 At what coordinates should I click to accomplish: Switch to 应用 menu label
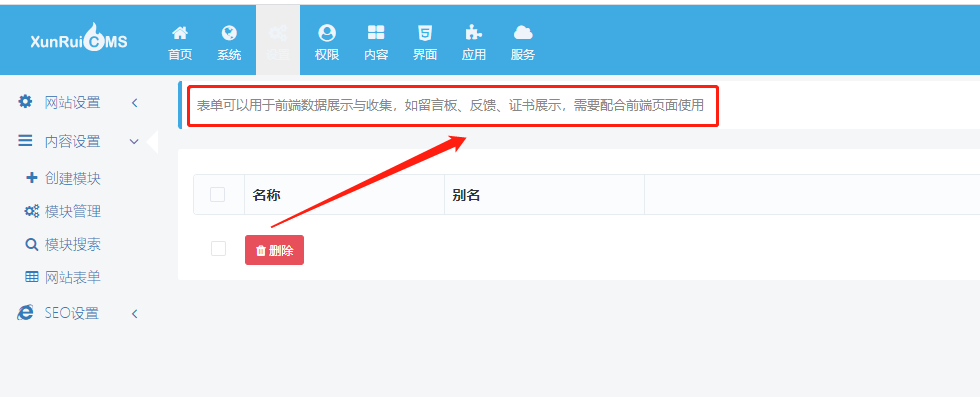(x=474, y=54)
